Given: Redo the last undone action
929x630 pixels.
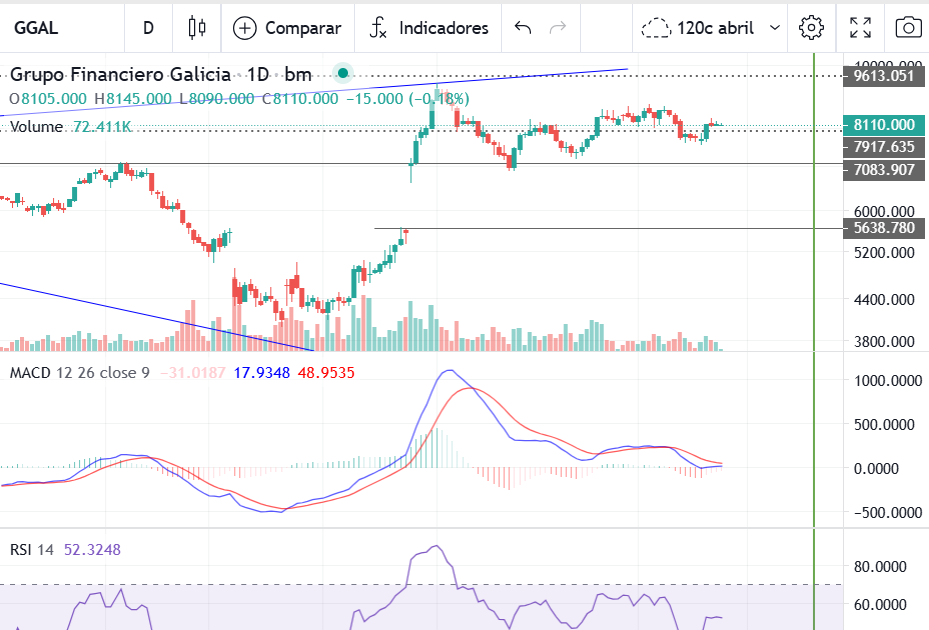Looking at the screenshot, I should click(559, 28).
